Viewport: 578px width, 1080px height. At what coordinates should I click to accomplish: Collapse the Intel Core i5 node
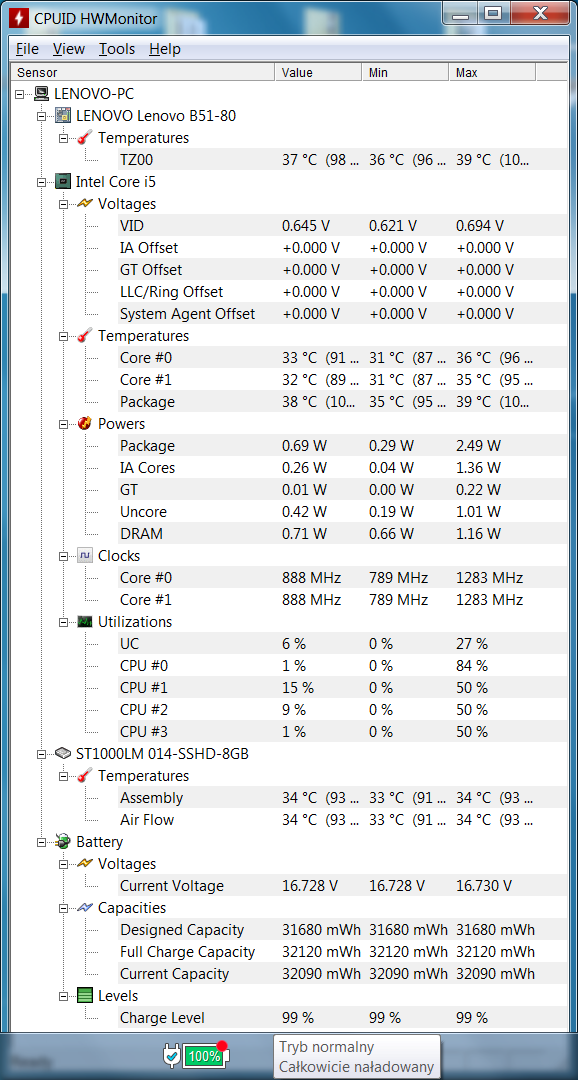(x=41, y=182)
